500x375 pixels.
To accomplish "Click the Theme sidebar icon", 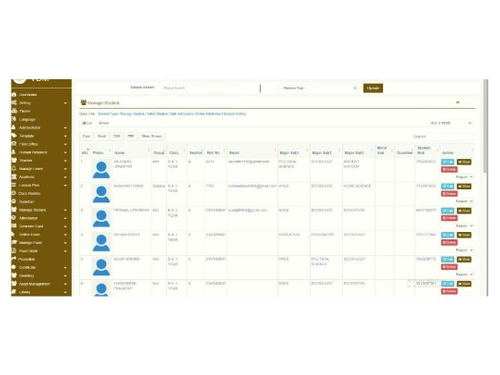I will [14, 111].
